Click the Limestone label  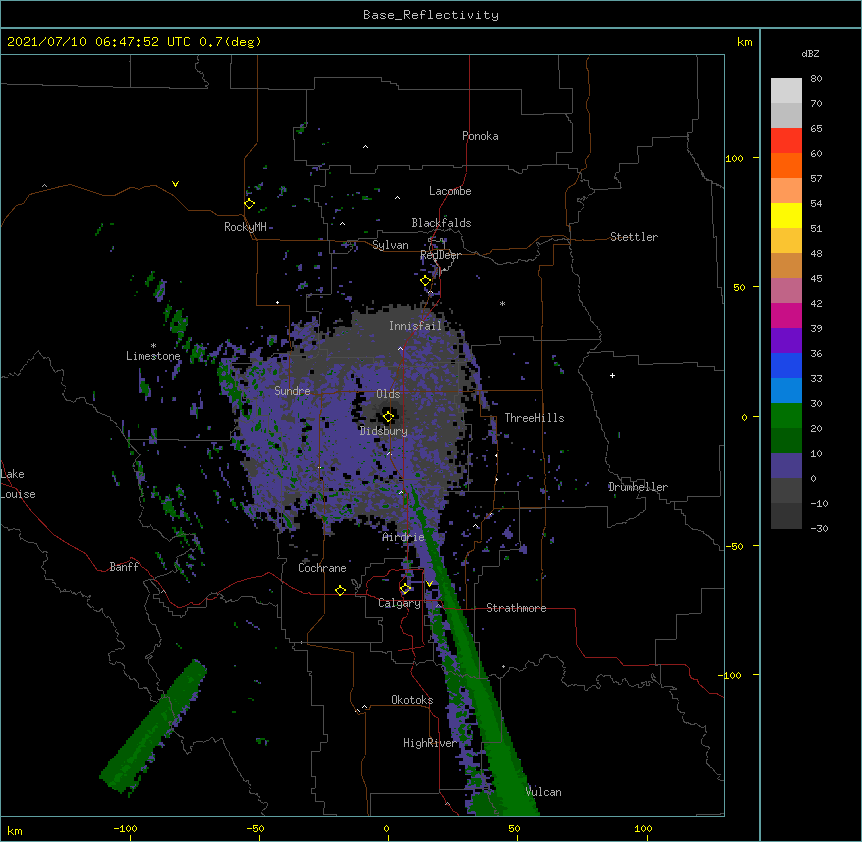153,356
